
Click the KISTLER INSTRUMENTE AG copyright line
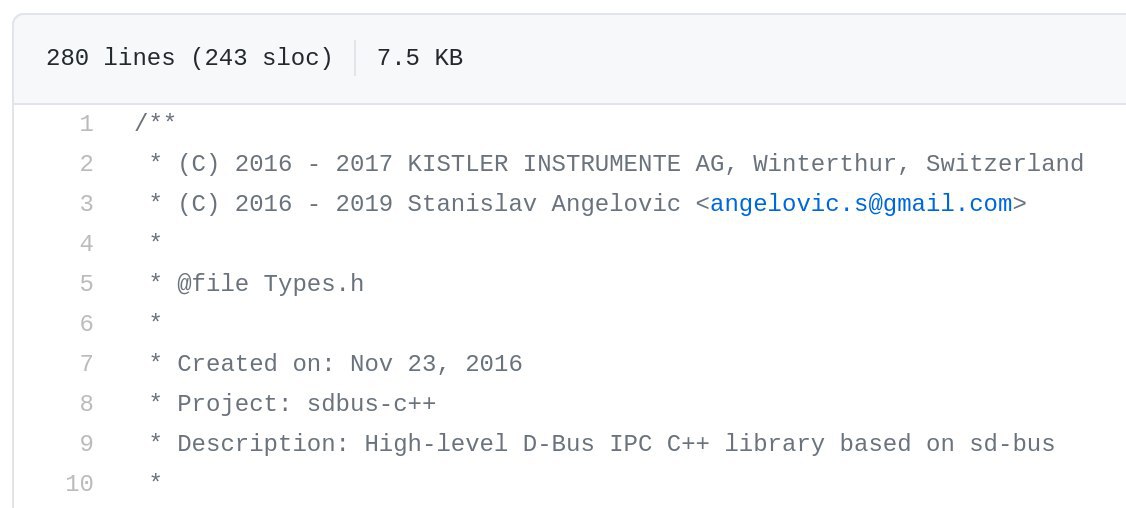(x=616, y=164)
